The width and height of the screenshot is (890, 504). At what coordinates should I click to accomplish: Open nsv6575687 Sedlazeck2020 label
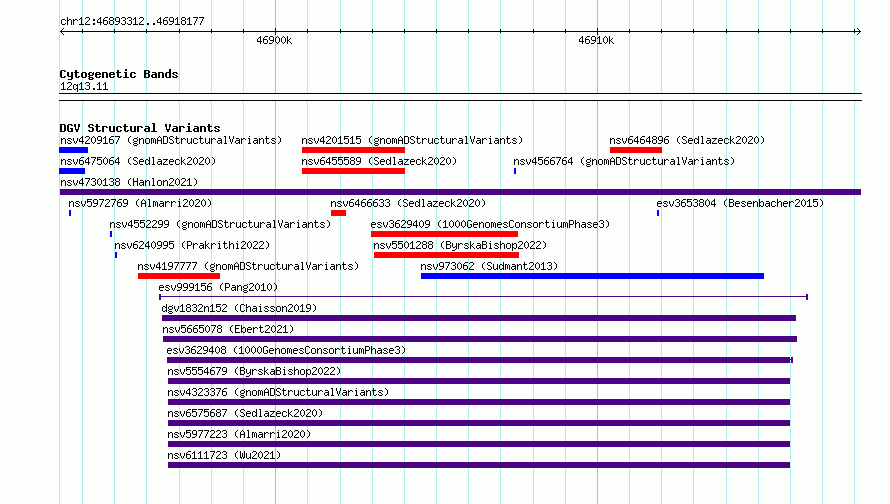coord(245,413)
